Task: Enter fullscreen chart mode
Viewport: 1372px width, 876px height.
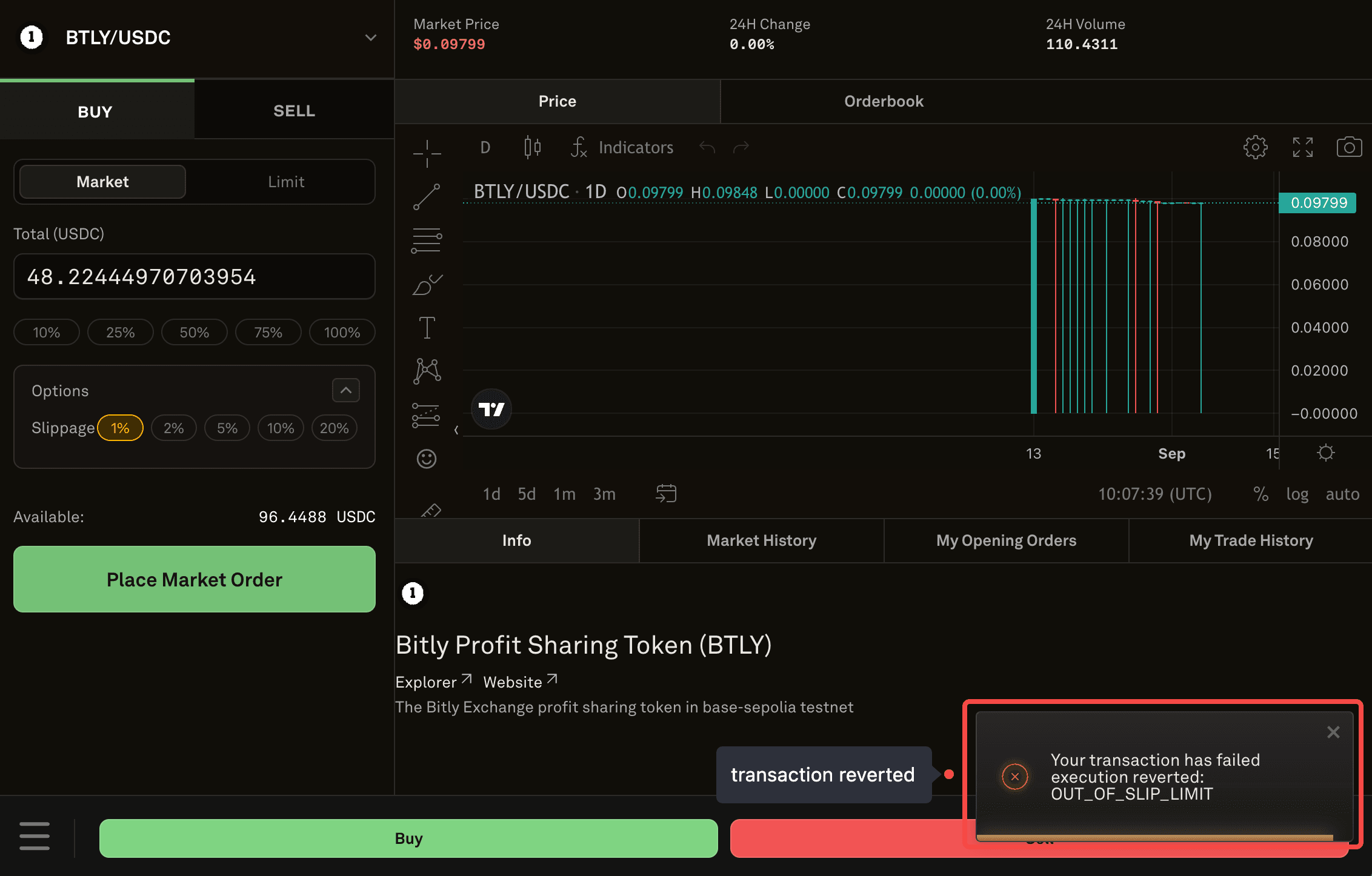Action: coord(1302,147)
